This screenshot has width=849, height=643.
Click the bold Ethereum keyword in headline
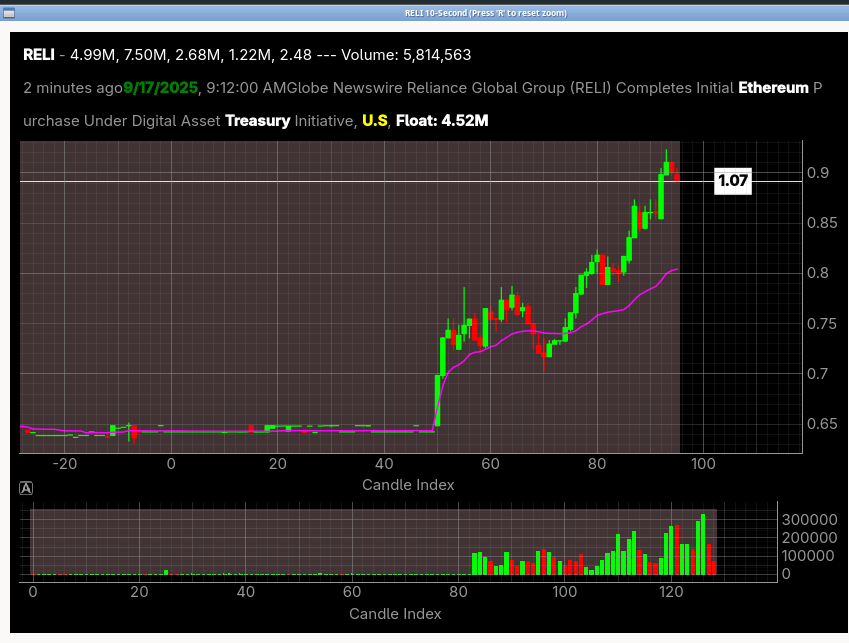(x=773, y=88)
